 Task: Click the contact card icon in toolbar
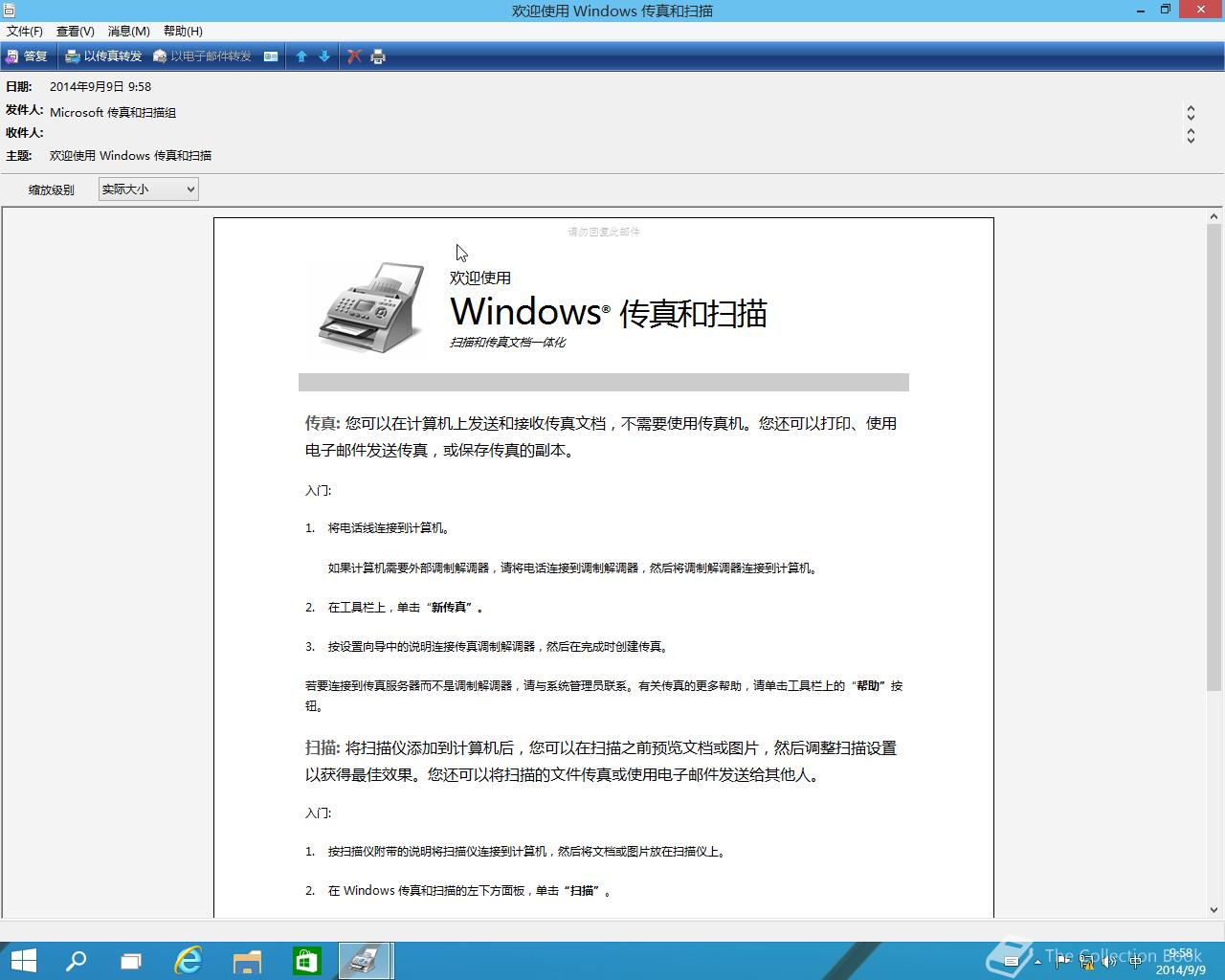[x=271, y=56]
